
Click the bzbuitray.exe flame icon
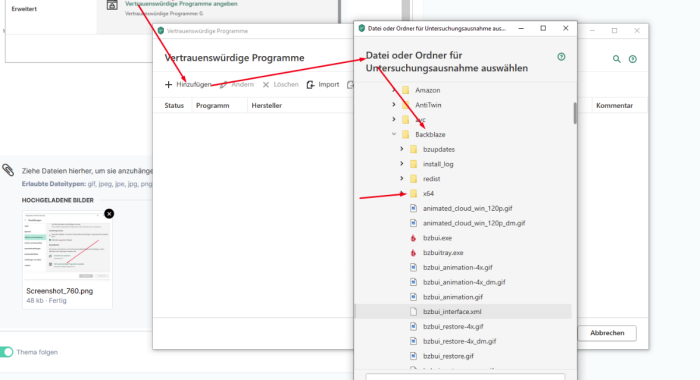pos(413,253)
